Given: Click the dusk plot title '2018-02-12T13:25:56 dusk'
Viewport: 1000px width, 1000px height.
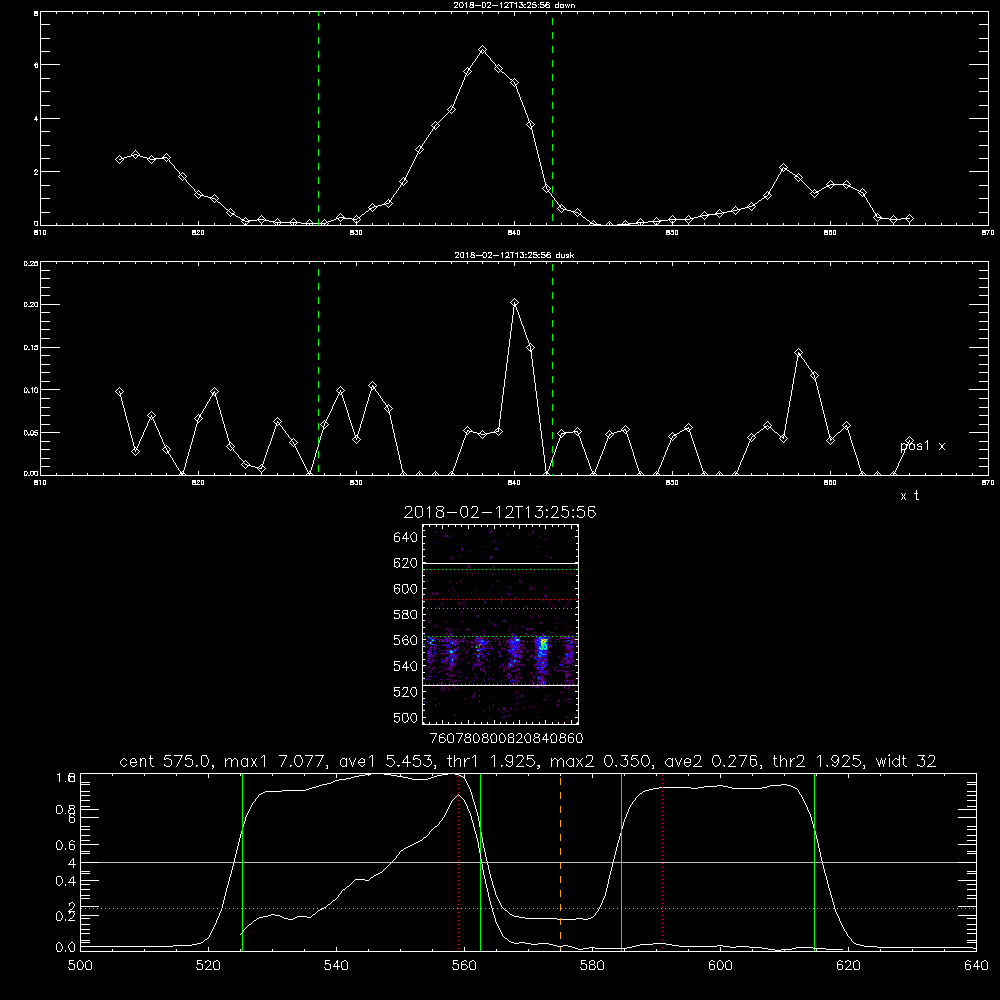Looking at the screenshot, I should (514, 255).
